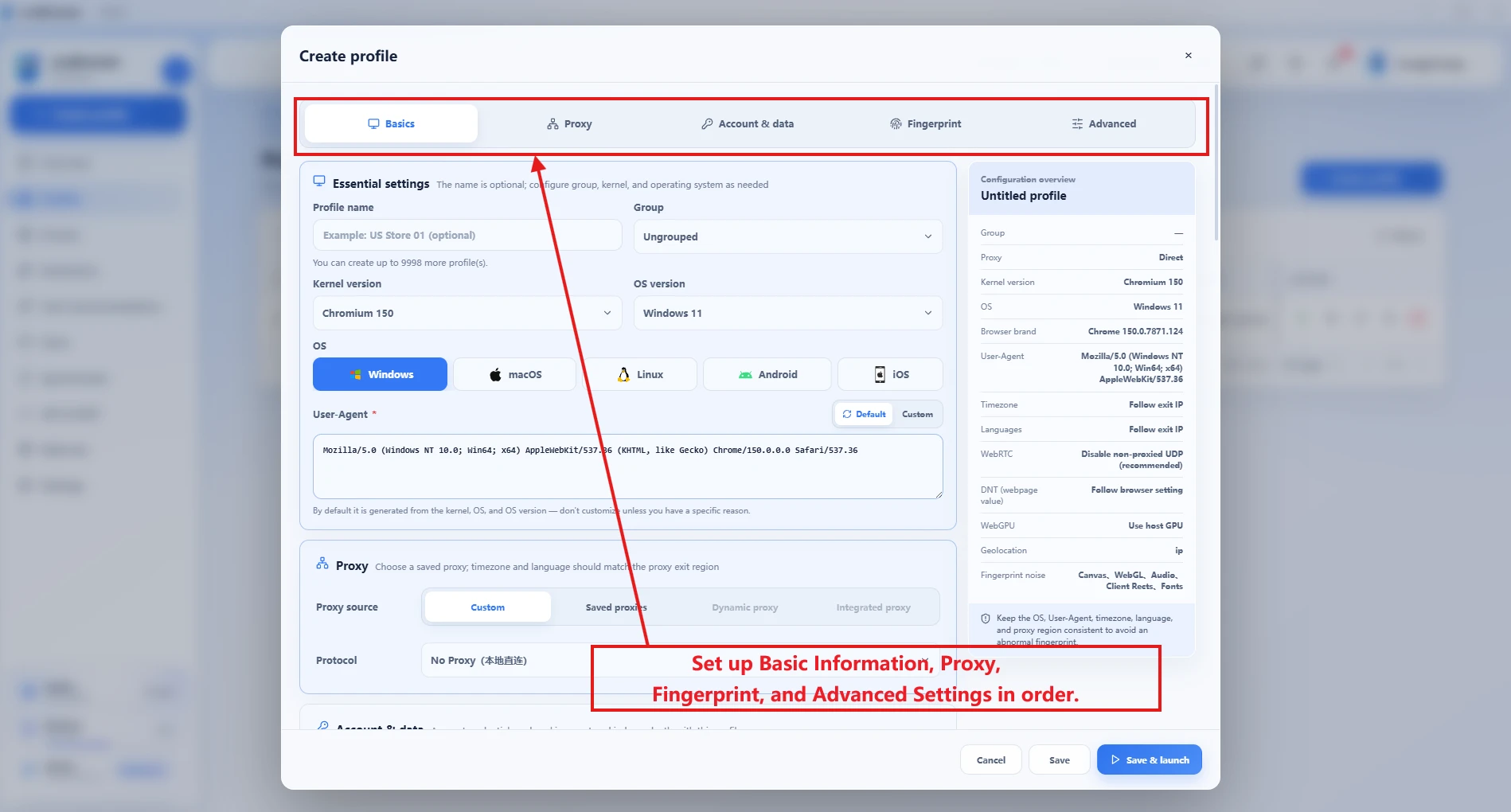Click Save & launch button
The image size is (1511, 812).
(x=1150, y=760)
